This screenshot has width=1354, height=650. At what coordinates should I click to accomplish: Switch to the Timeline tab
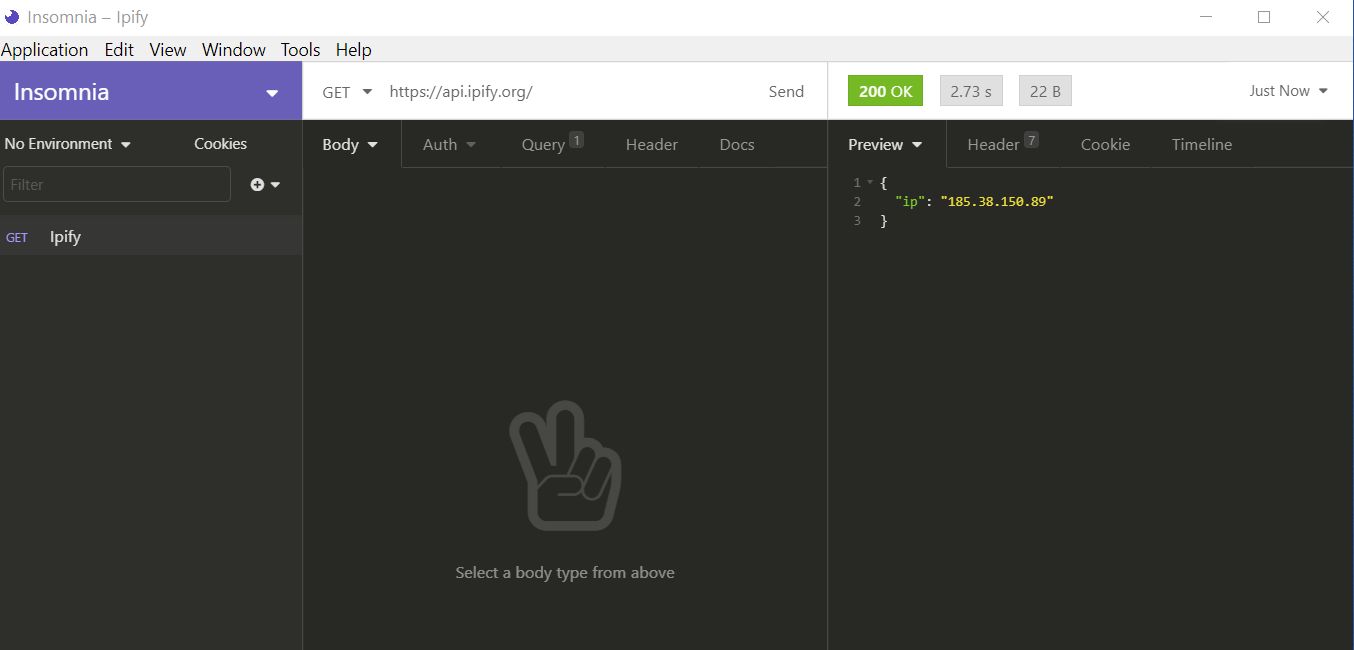coord(1202,145)
